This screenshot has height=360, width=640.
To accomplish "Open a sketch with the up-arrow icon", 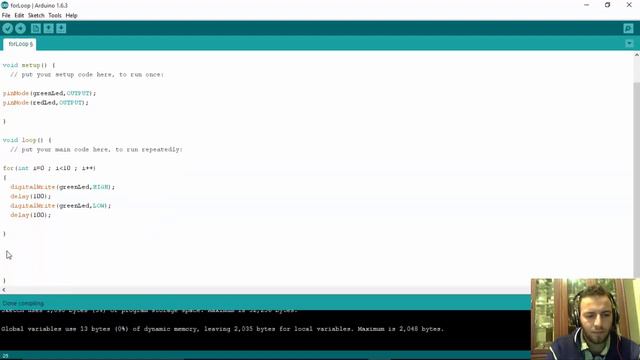I will [49, 28].
